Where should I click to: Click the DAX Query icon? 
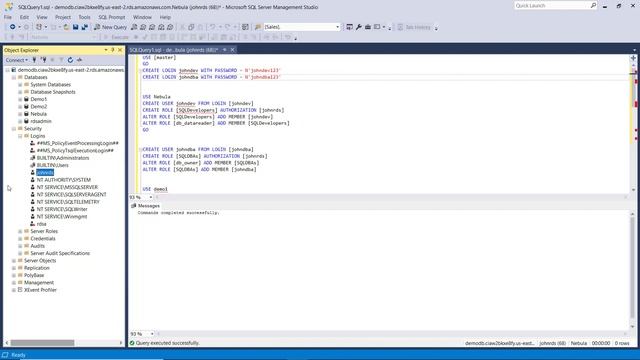click(x=170, y=27)
